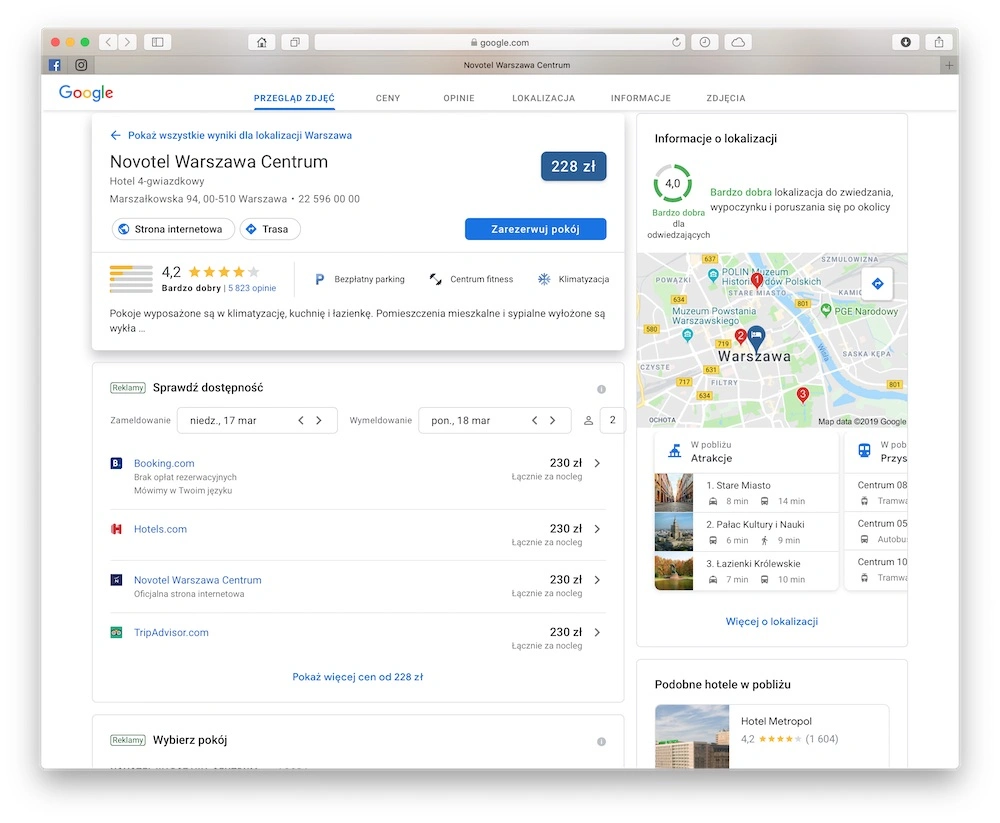Click the hotel bed pin on map
The image size is (1000, 823).
click(x=756, y=337)
